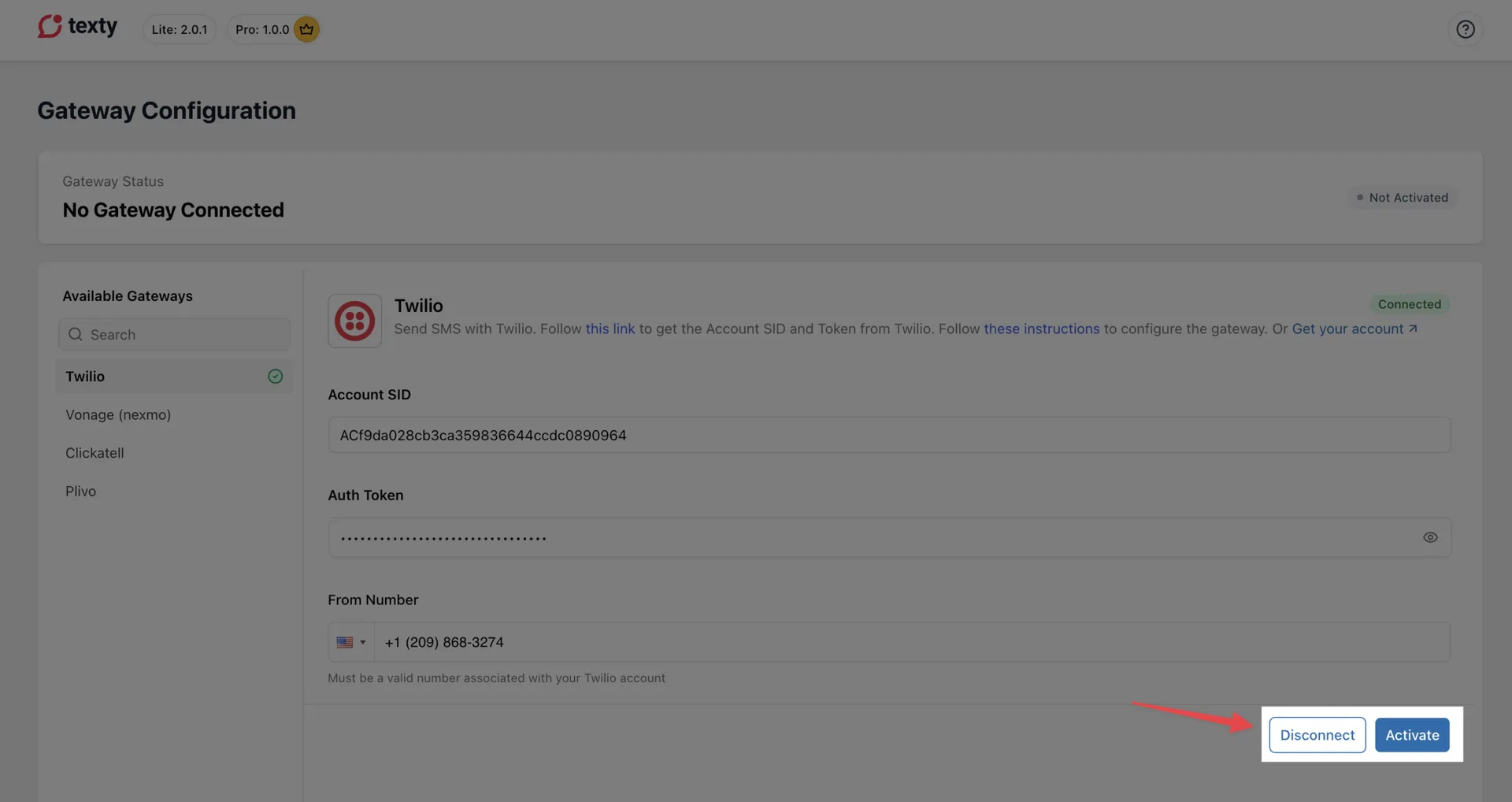1512x802 pixels.
Task: Open 'this link' for Account SID
Action: click(610, 329)
